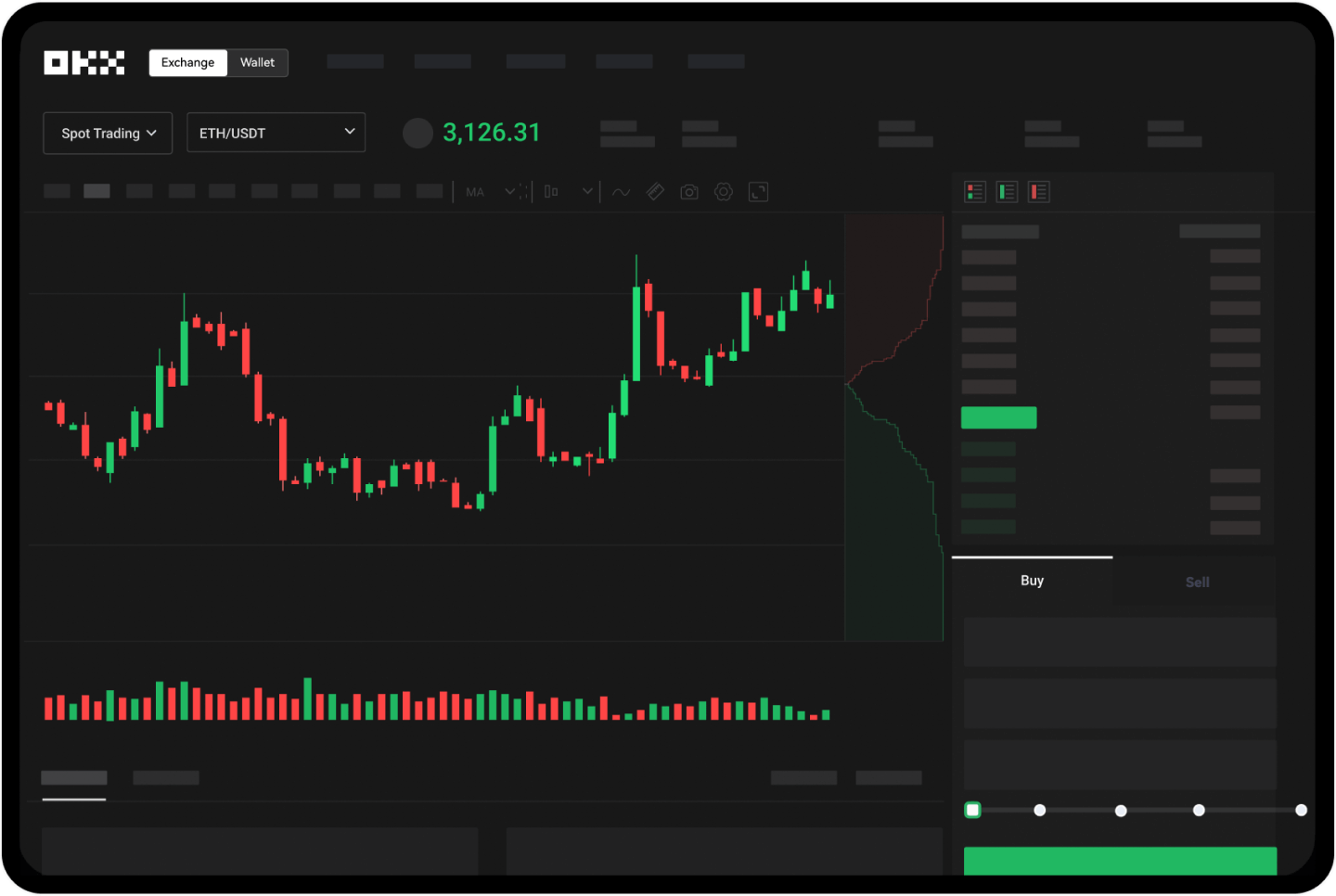Select the Sell tab
Viewport: 1336px width, 896px height.
(1197, 582)
